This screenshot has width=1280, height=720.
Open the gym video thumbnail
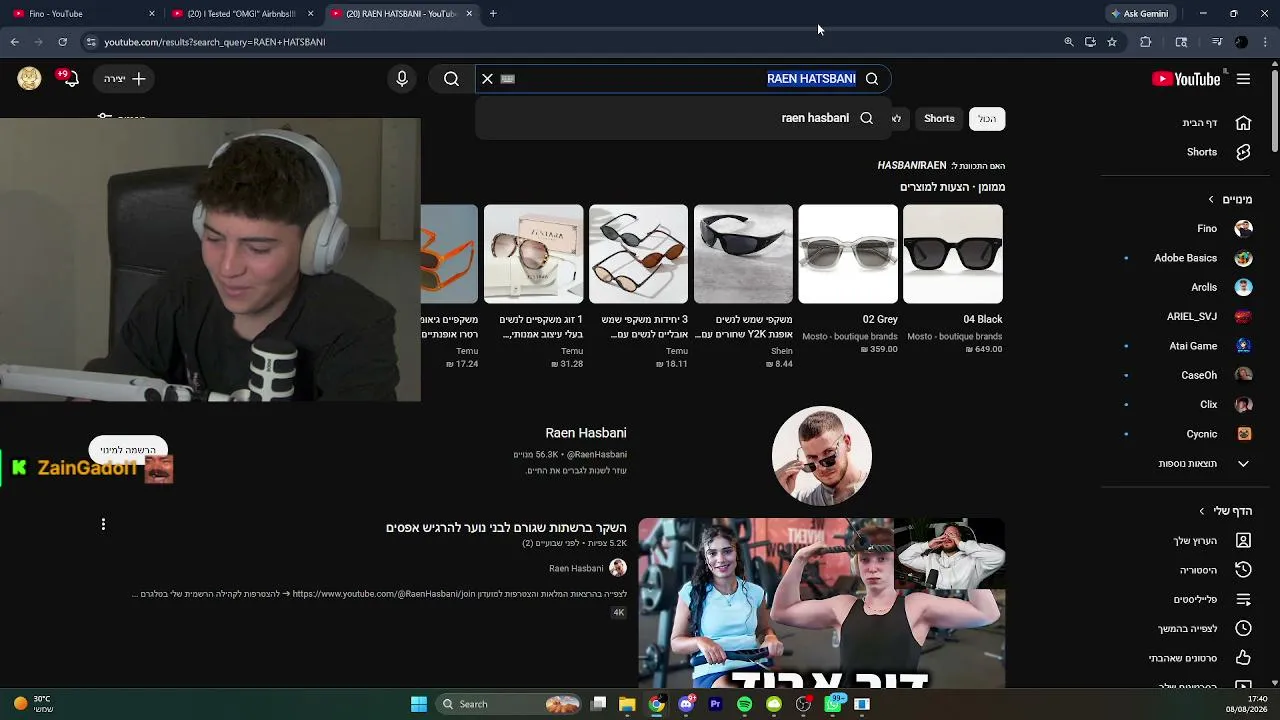click(822, 603)
